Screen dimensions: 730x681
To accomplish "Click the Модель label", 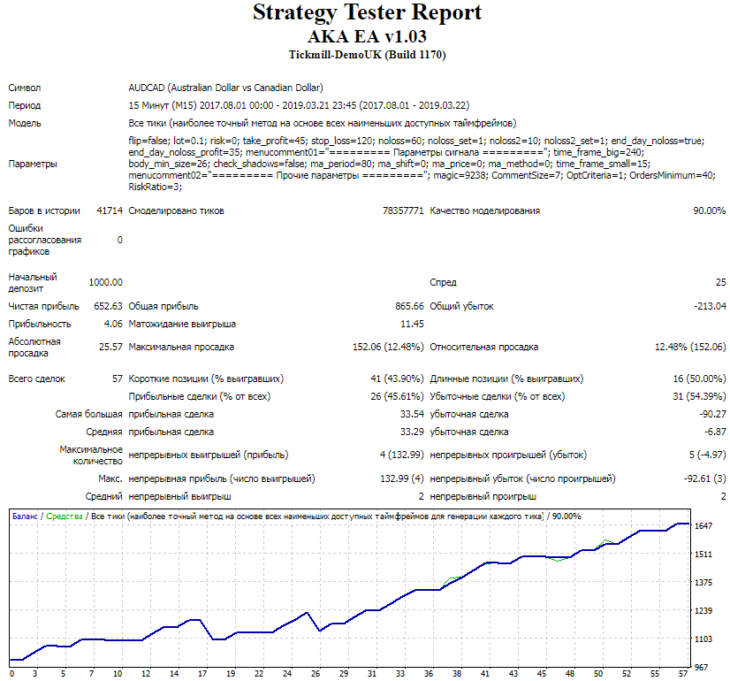I will [25, 123].
